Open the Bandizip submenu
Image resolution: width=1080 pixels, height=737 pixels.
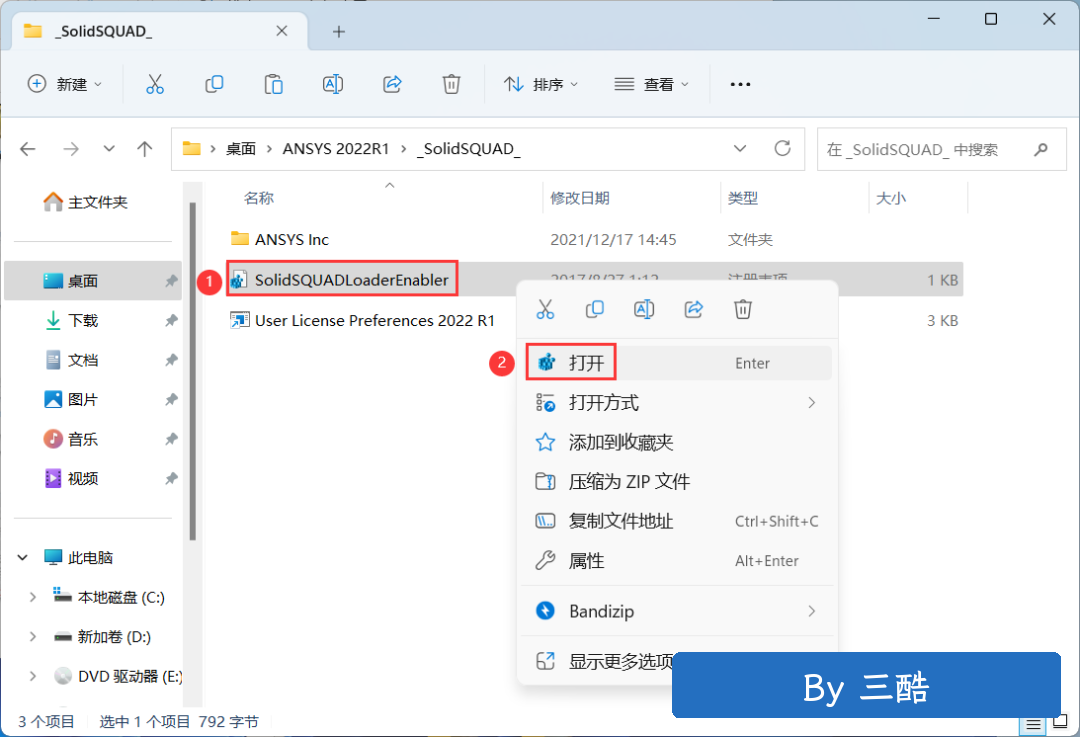pos(677,611)
